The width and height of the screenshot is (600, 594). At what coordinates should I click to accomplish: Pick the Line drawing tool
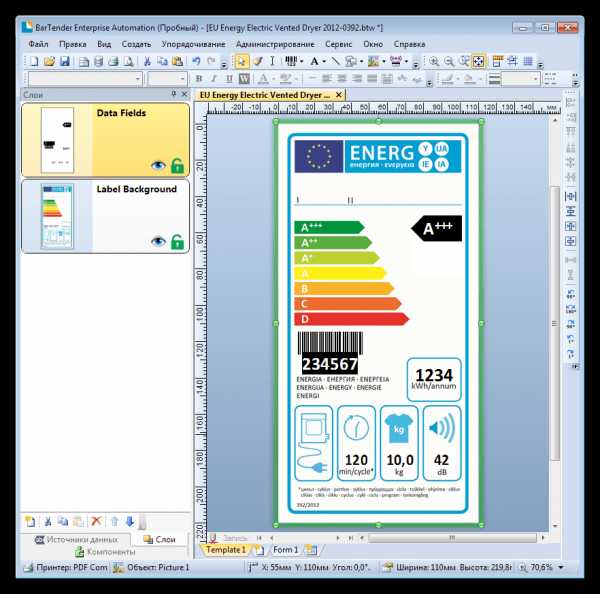click(335, 61)
